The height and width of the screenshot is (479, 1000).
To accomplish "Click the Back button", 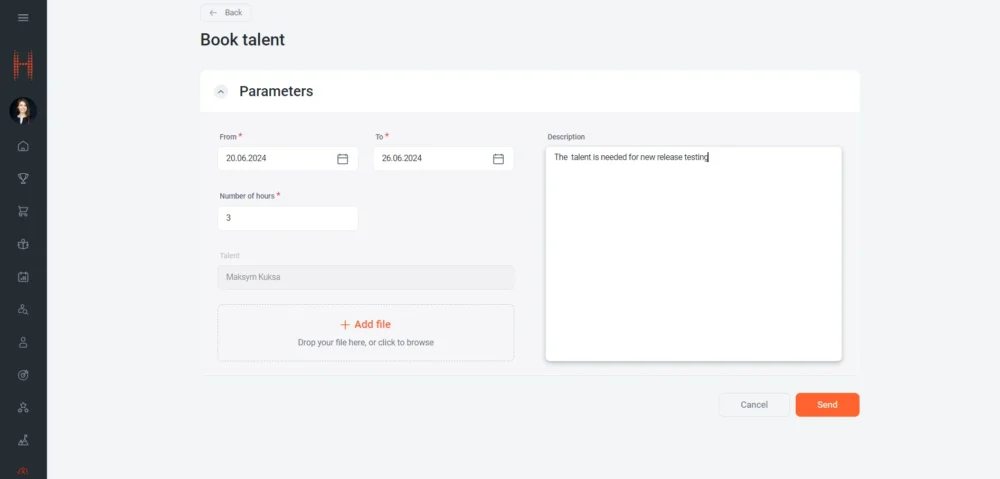I will pyautogui.click(x=226, y=12).
